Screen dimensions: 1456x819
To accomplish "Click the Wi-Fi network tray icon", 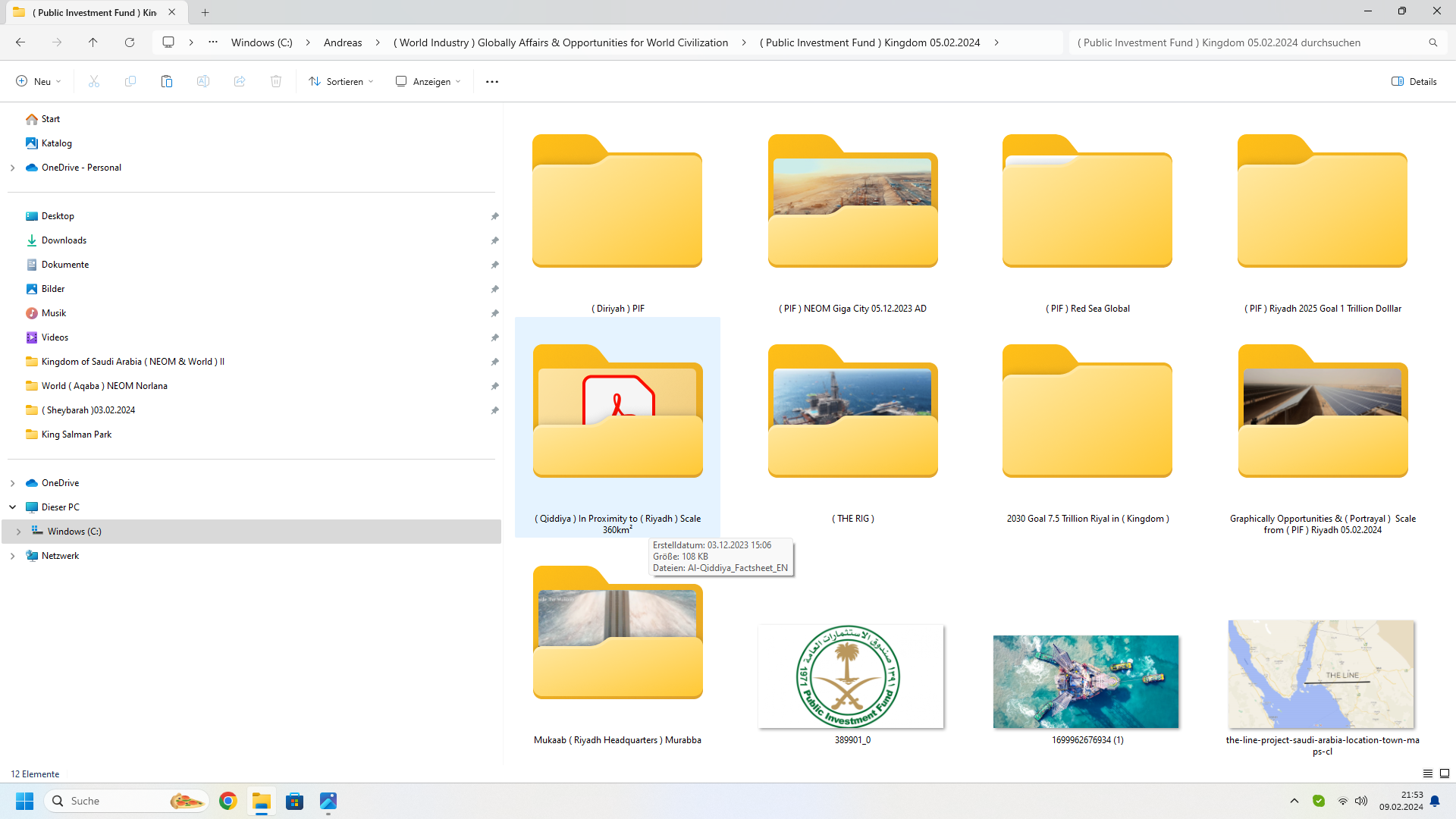I will (x=1343, y=801).
